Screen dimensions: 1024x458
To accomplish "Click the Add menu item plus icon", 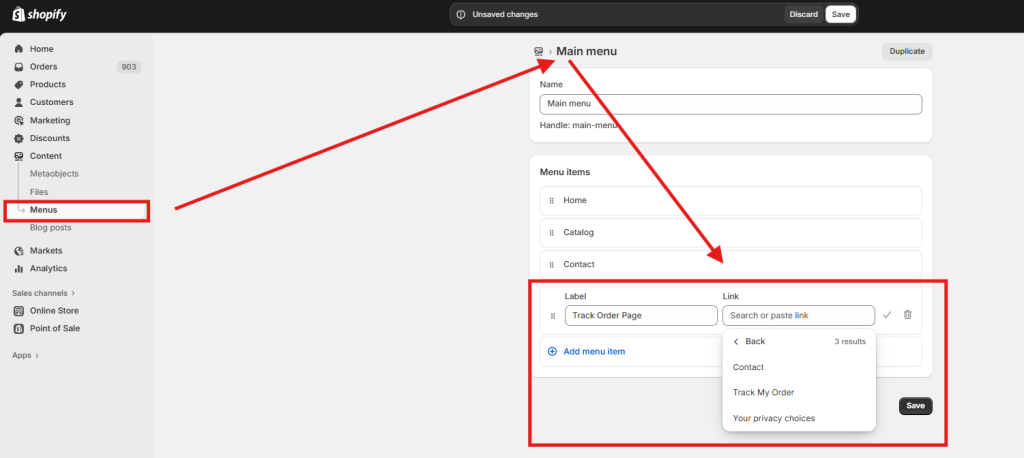I will pyautogui.click(x=552, y=352).
